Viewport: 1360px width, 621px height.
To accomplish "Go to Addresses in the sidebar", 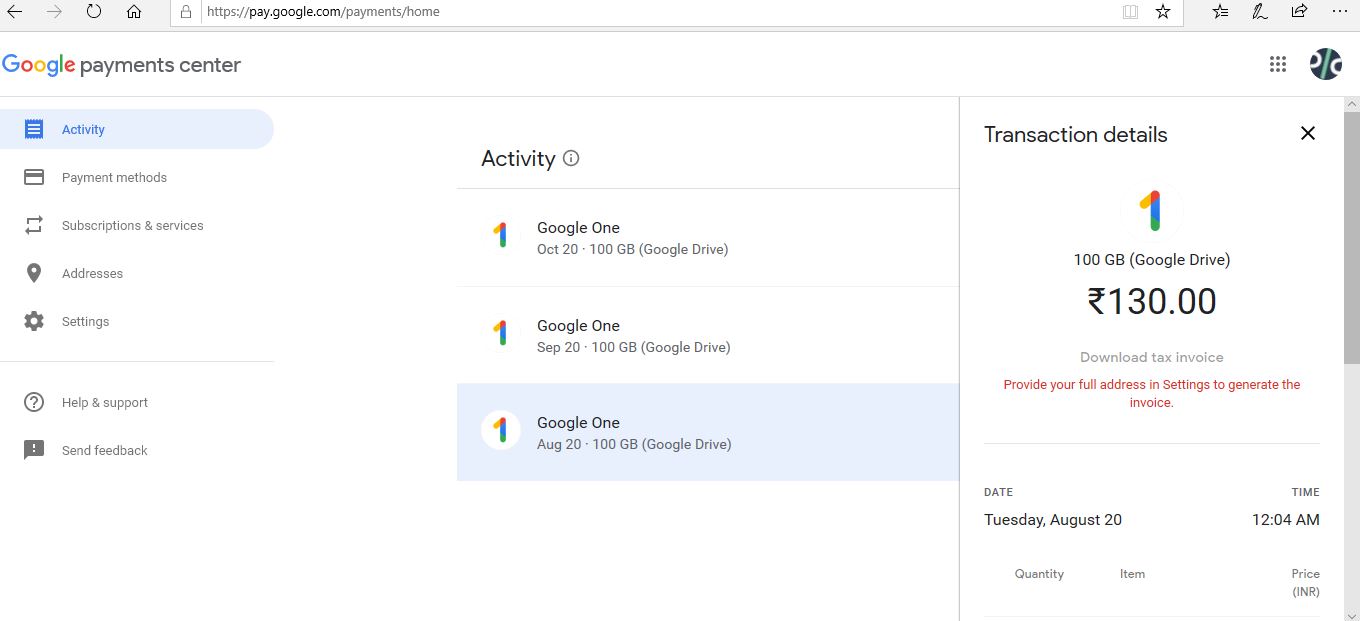I will coord(92,273).
